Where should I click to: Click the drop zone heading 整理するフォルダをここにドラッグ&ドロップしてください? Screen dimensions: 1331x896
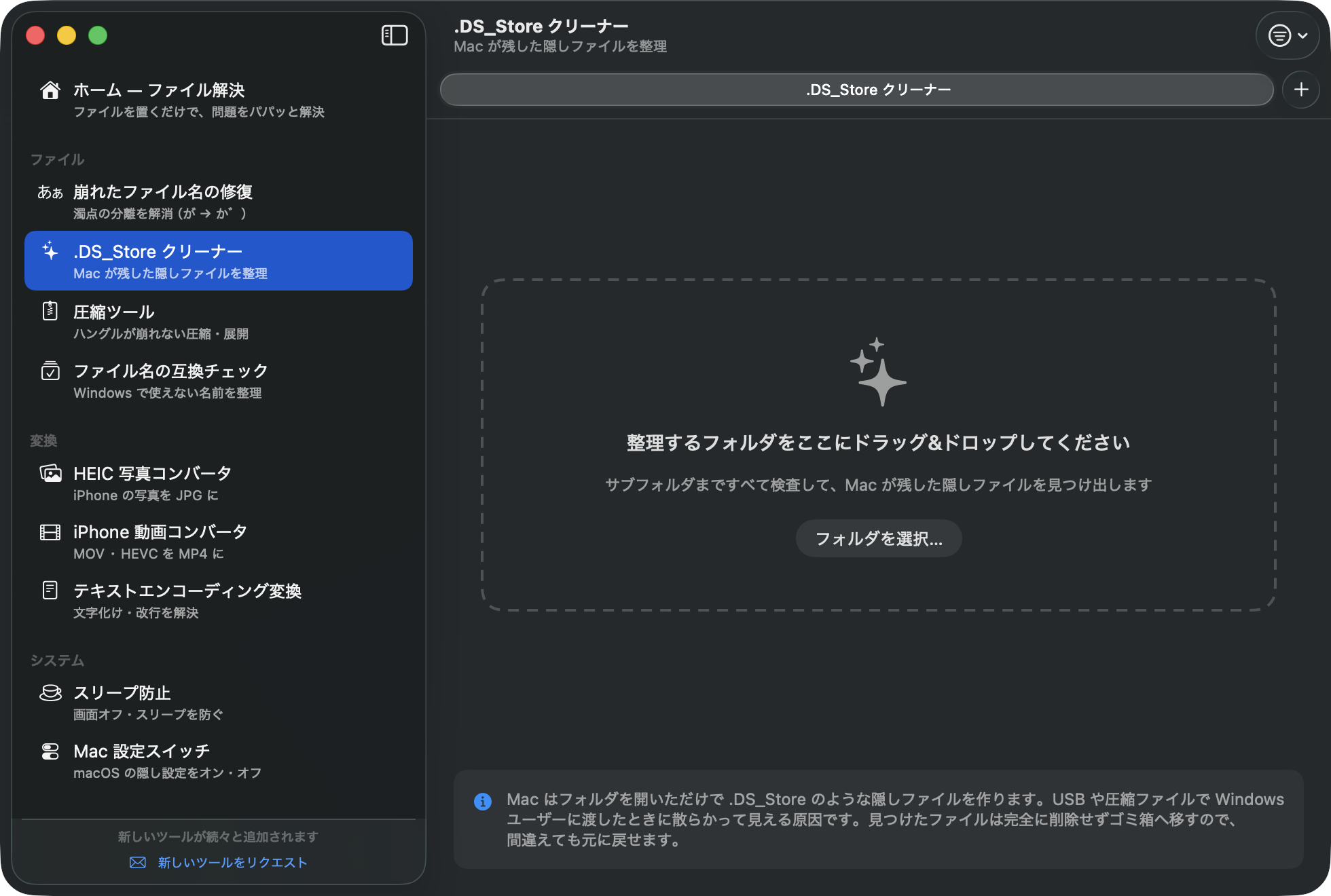click(879, 443)
